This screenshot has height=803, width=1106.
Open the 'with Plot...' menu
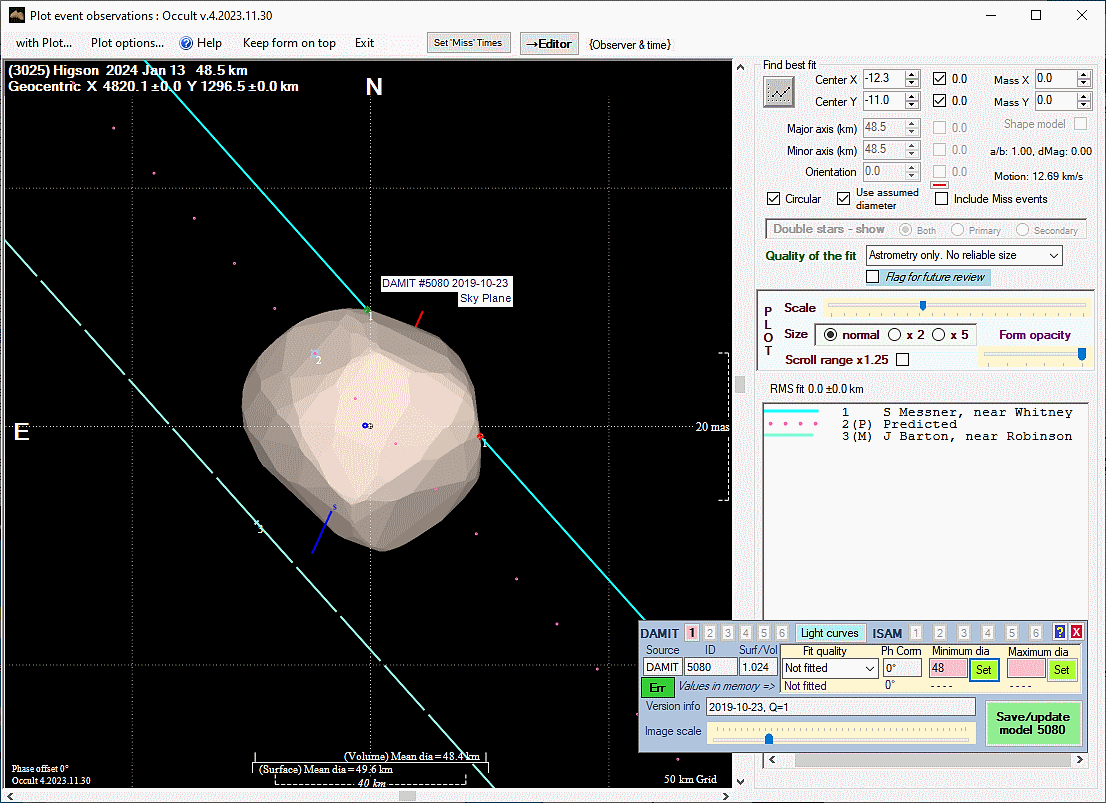44,43
